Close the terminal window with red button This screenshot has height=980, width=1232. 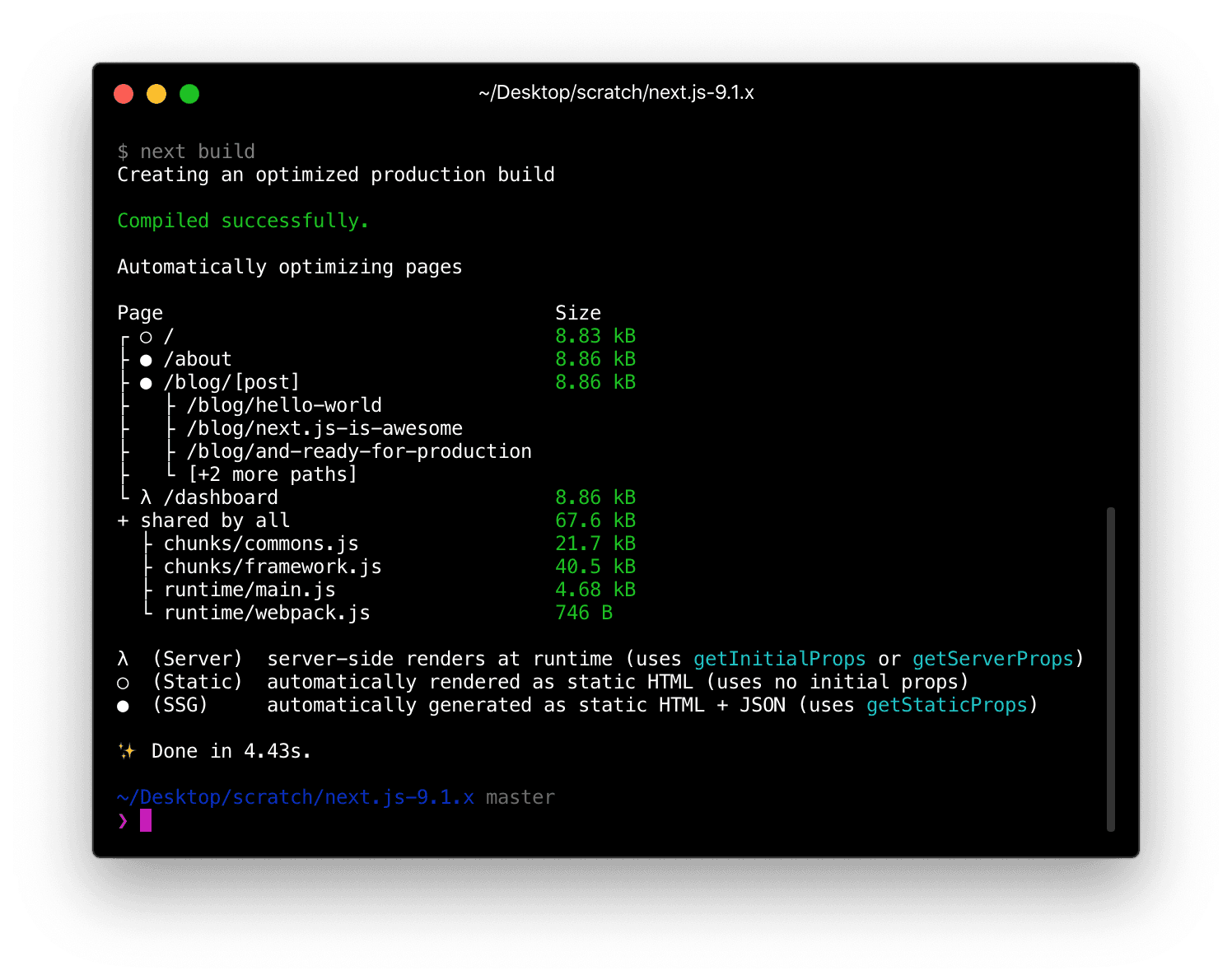point(124,94)
